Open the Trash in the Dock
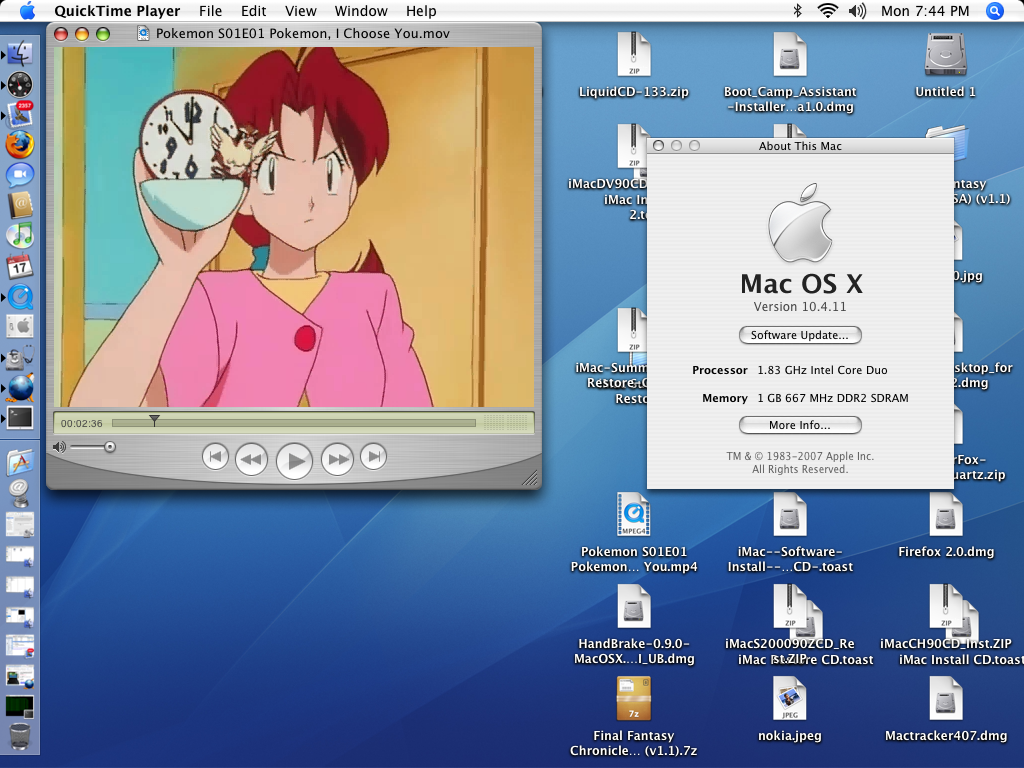Viewport: 1024px width, 768px height. pos(19,738)
